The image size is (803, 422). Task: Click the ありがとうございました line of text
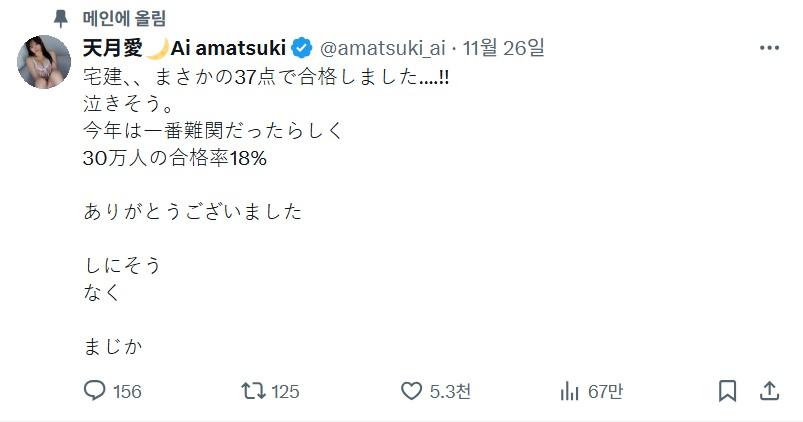click(193, 212)
